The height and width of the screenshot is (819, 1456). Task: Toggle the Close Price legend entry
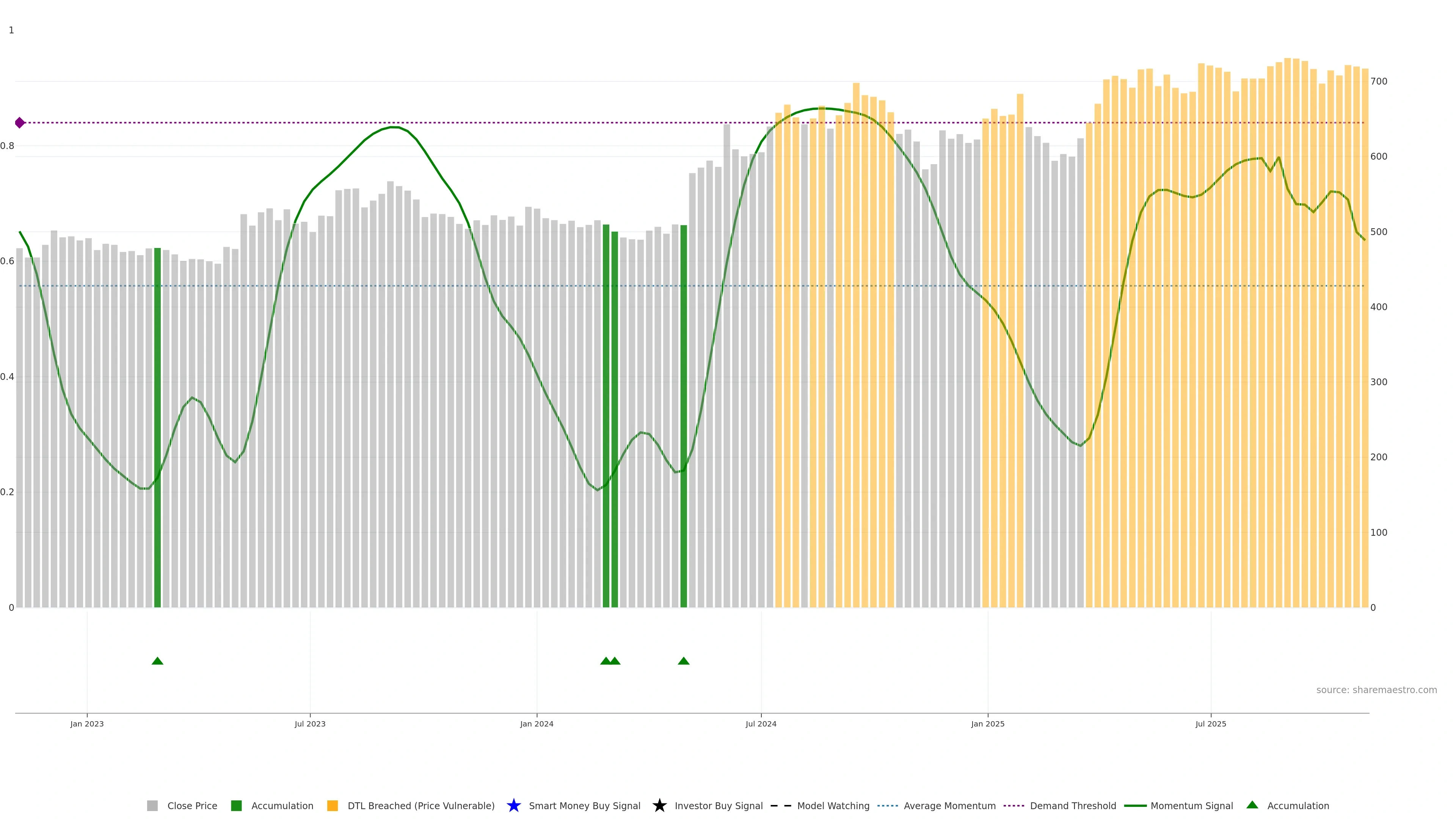(191, 805)
